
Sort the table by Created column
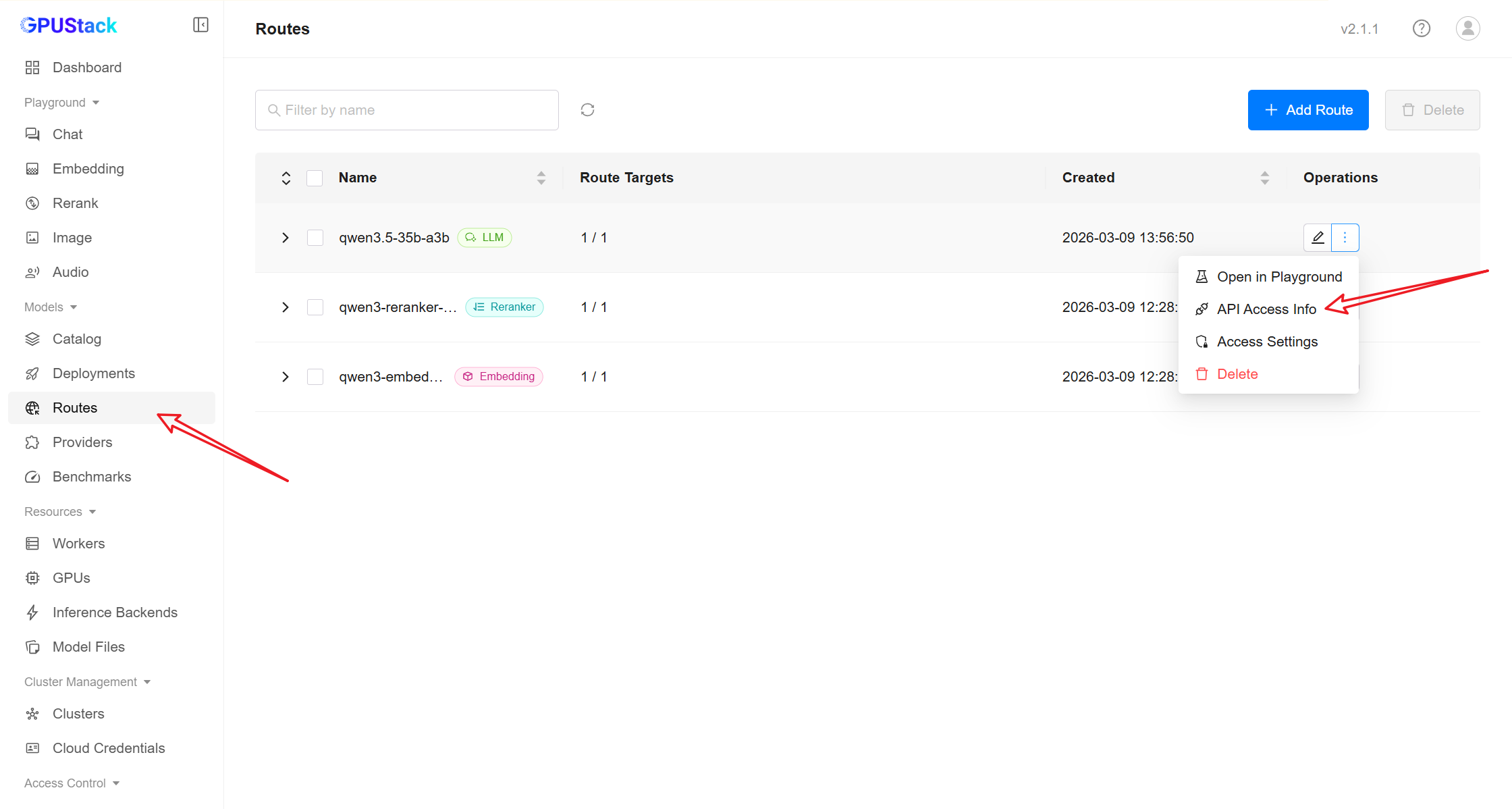[1264, 178]
